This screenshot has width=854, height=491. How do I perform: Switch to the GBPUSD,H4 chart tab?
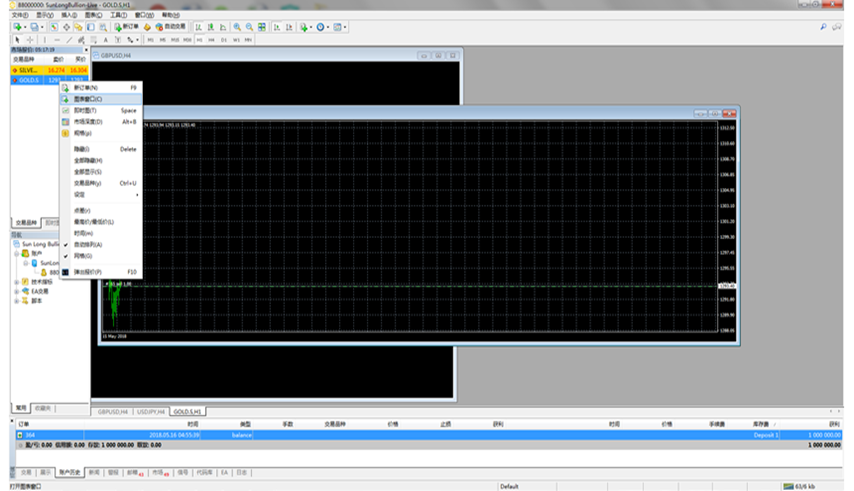(x=111, y=411)
